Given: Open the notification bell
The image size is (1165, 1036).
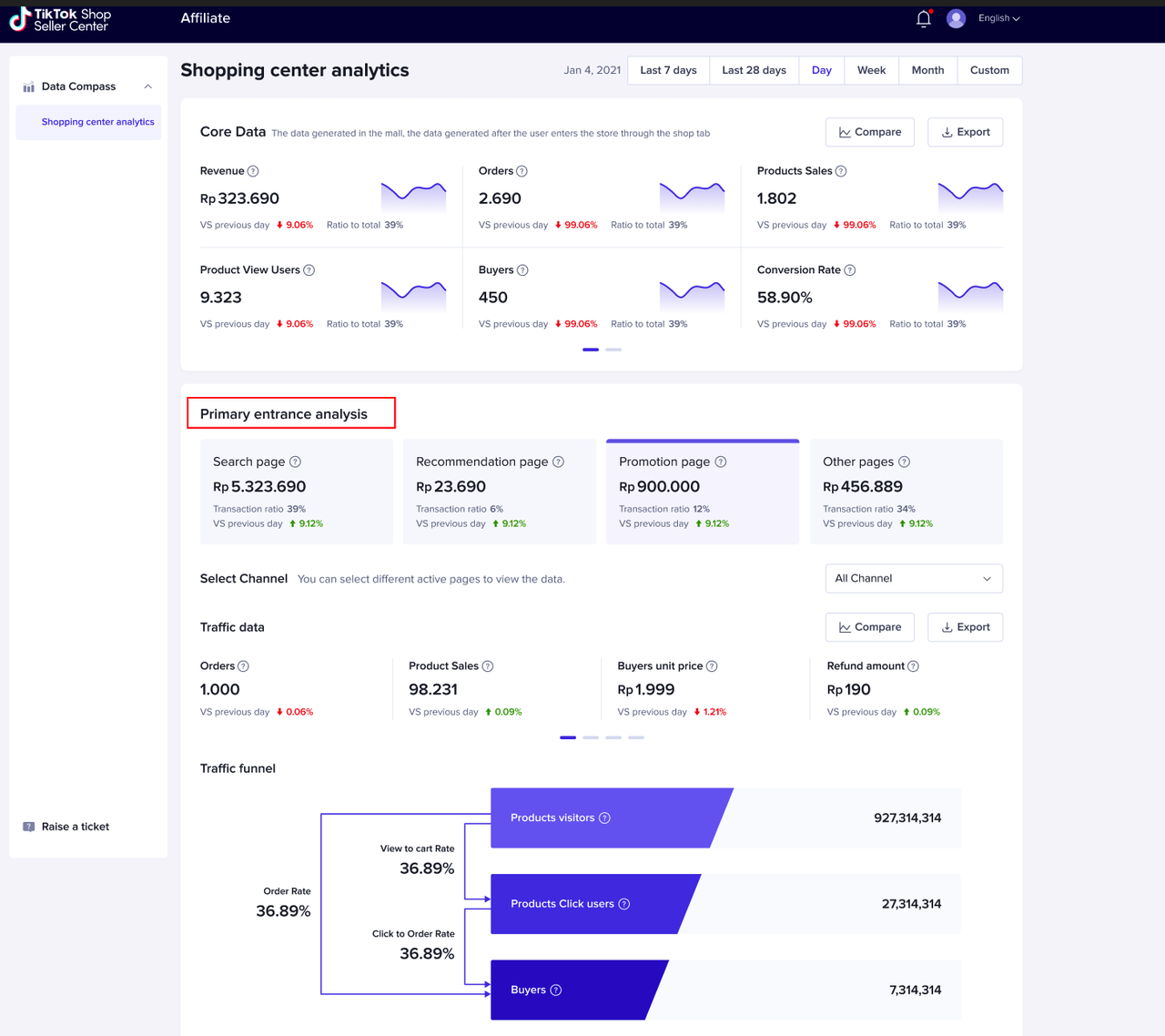Looking at the screenshot, I should pyautogui.click(x=923, y=19).
